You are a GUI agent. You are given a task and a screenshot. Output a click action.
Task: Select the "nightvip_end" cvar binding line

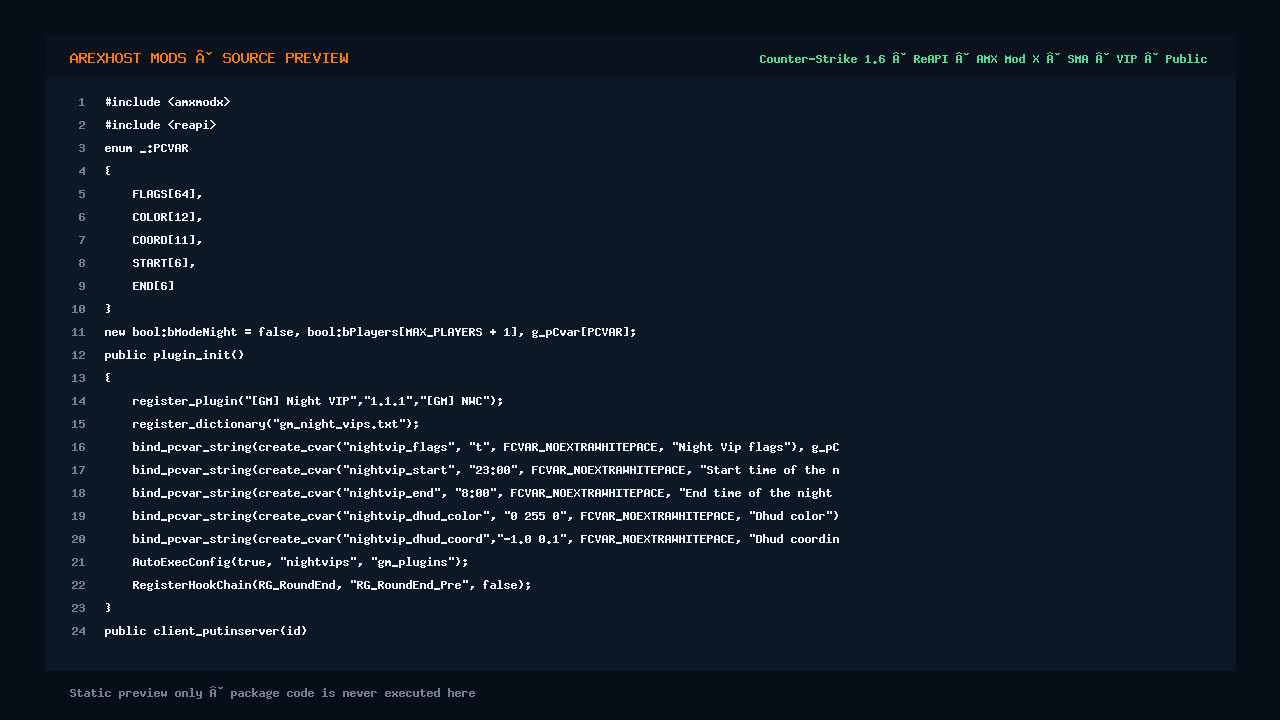(x=483, y=493)
